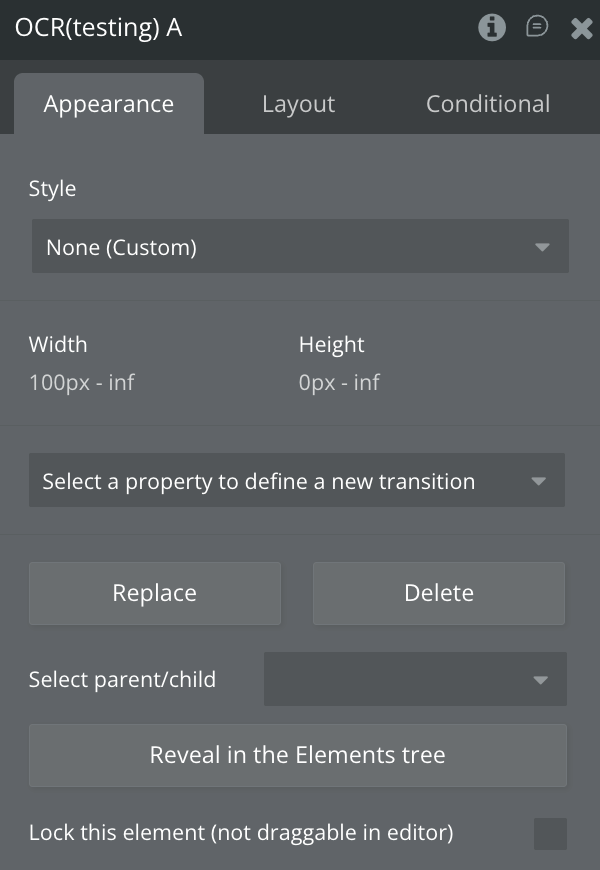Image resolution: width=600 pixels, height=870 pixels.
Task: Enable the Lock this element checkbox
Action: pos(550,833)
